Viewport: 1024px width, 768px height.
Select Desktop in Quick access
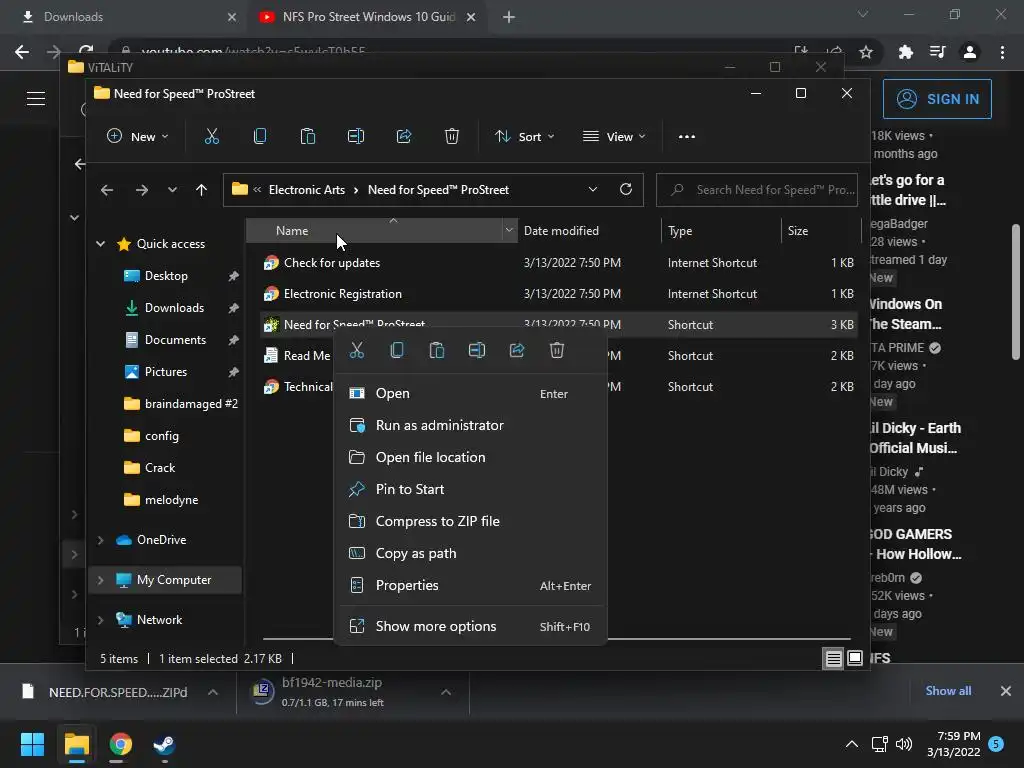(x=166, y=276)
